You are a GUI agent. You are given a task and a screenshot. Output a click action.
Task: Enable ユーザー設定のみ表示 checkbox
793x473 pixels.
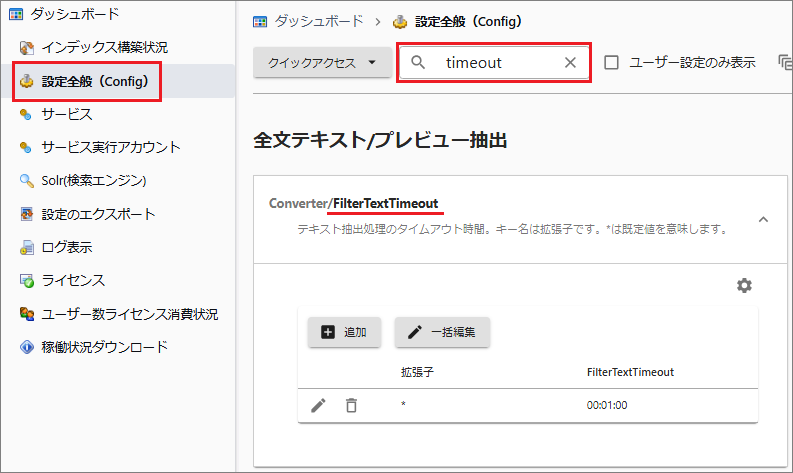click(612, 63)
